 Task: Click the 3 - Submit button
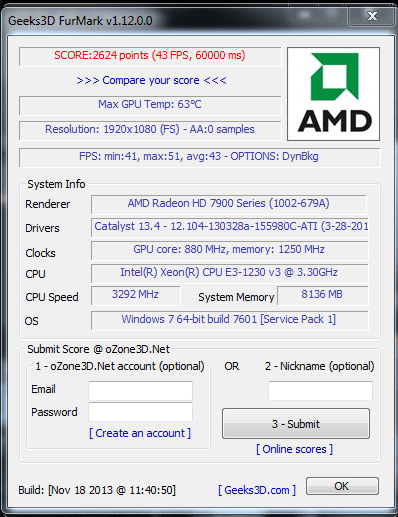pos(296,424)
